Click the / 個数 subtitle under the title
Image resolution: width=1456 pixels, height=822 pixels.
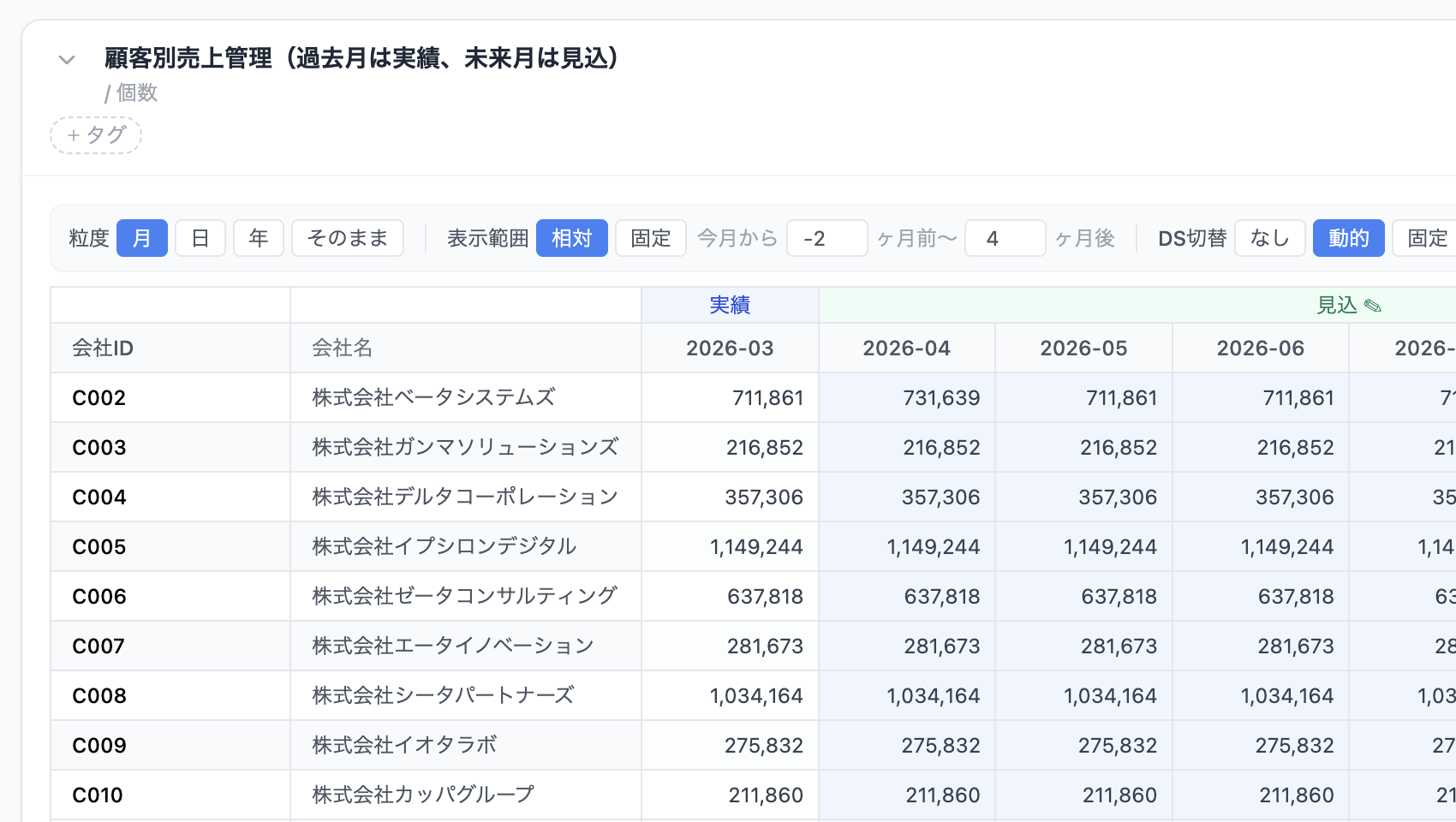click(131, 92)
